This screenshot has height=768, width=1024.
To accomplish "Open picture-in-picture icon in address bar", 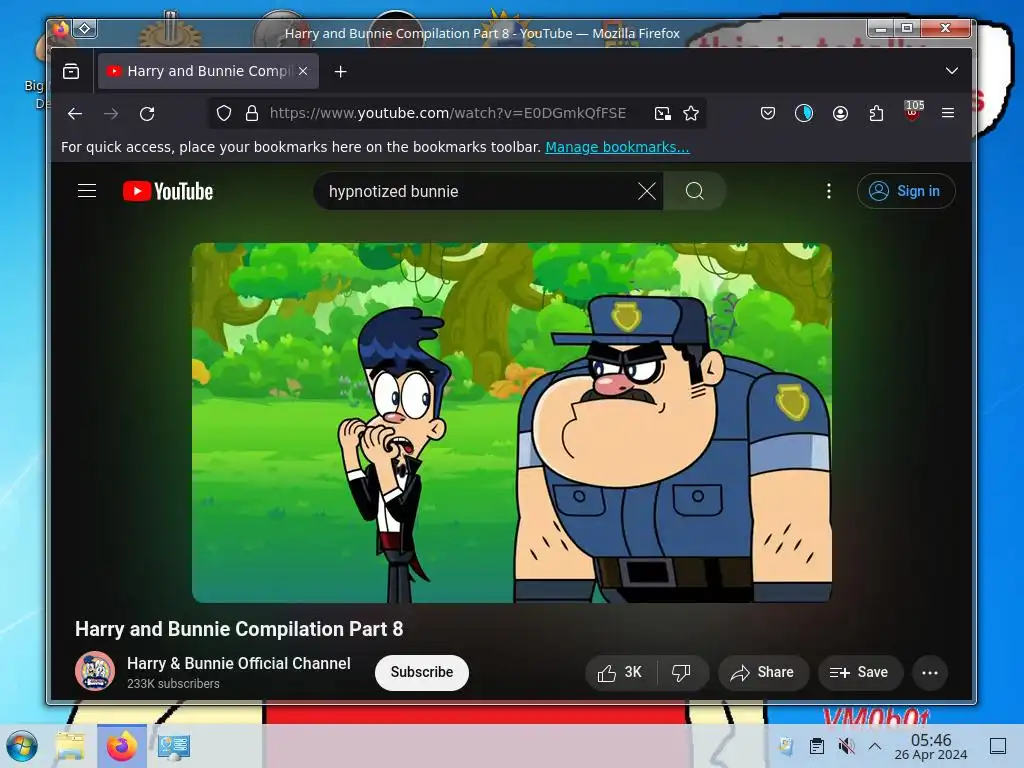I will click(663, 114).
